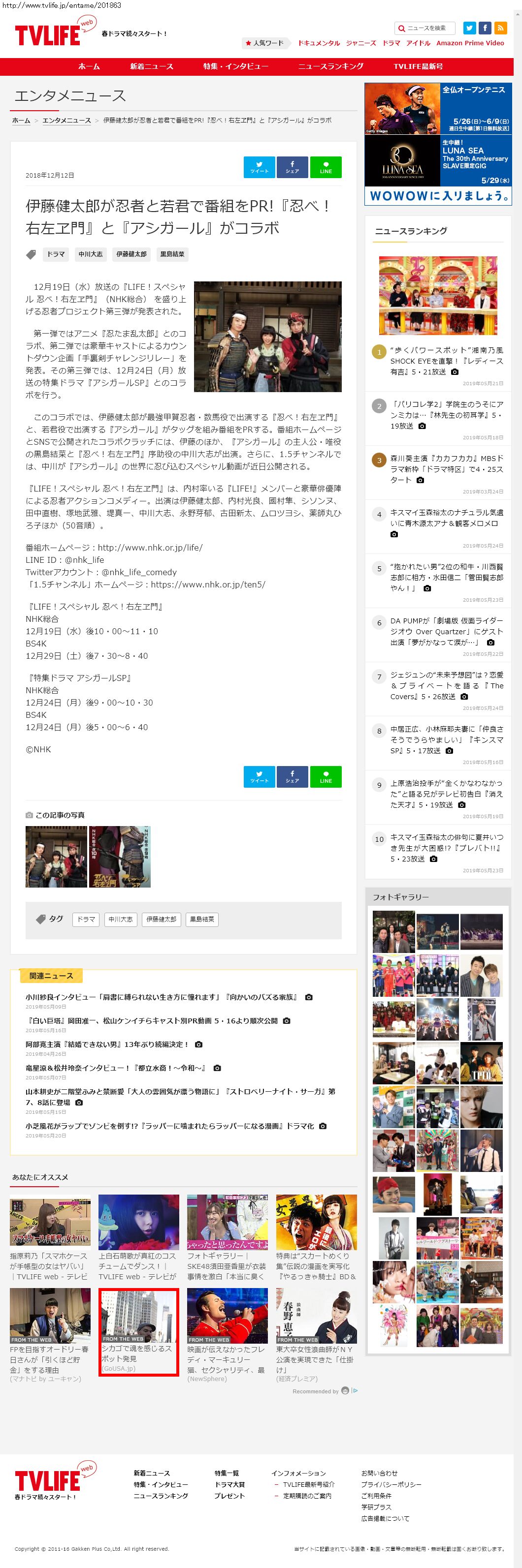
Task: Select the 中川大志 tag under the headline
Action: (x=91, y=254)
